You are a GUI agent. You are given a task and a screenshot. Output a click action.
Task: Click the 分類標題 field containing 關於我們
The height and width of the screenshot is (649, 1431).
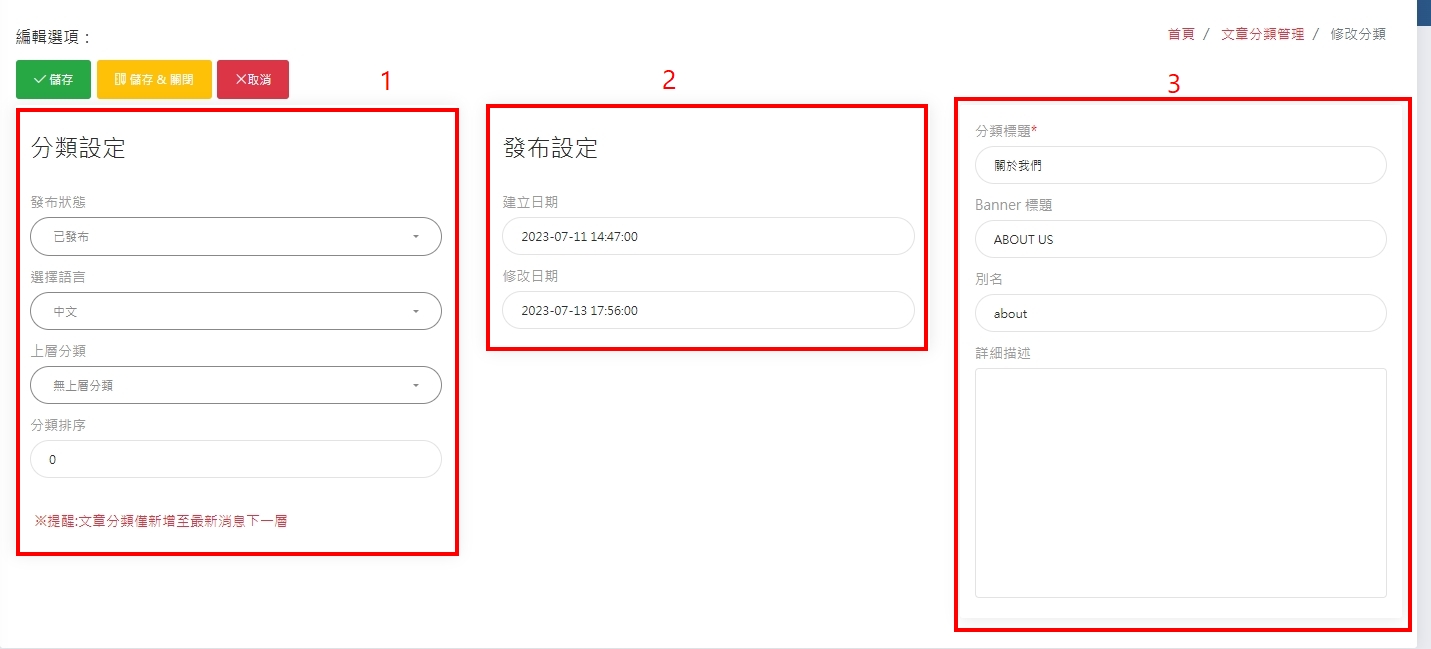click(1180, 166)
